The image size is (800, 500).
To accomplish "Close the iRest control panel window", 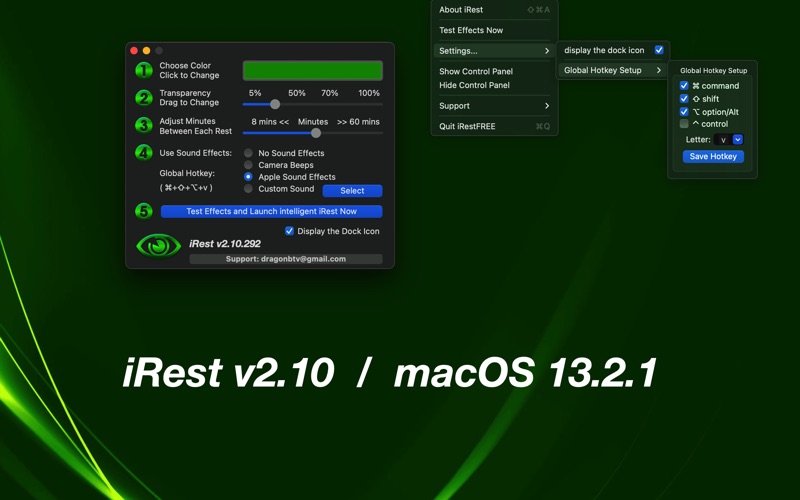I will (134, 51).
